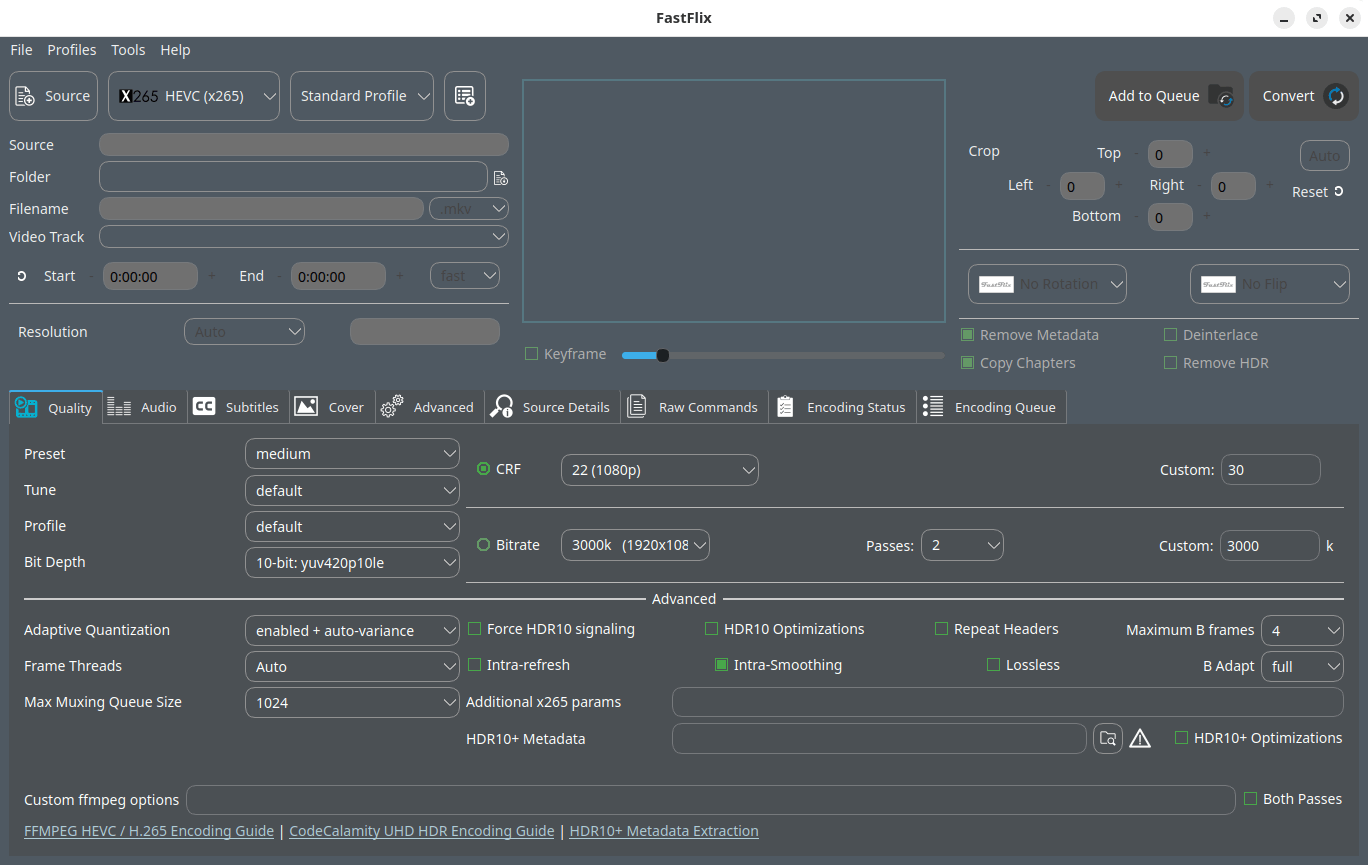Select the CRF radio button

click(x=484, y=469)
